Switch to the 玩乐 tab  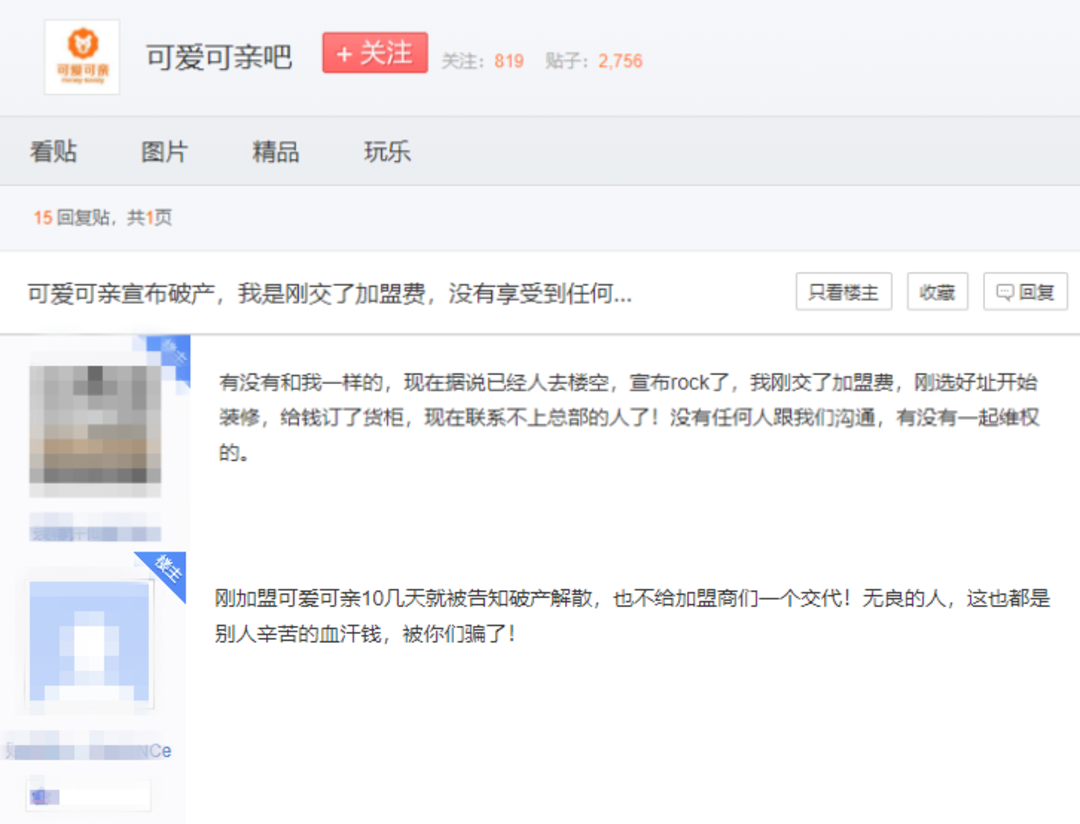click(x=387, y=152)
